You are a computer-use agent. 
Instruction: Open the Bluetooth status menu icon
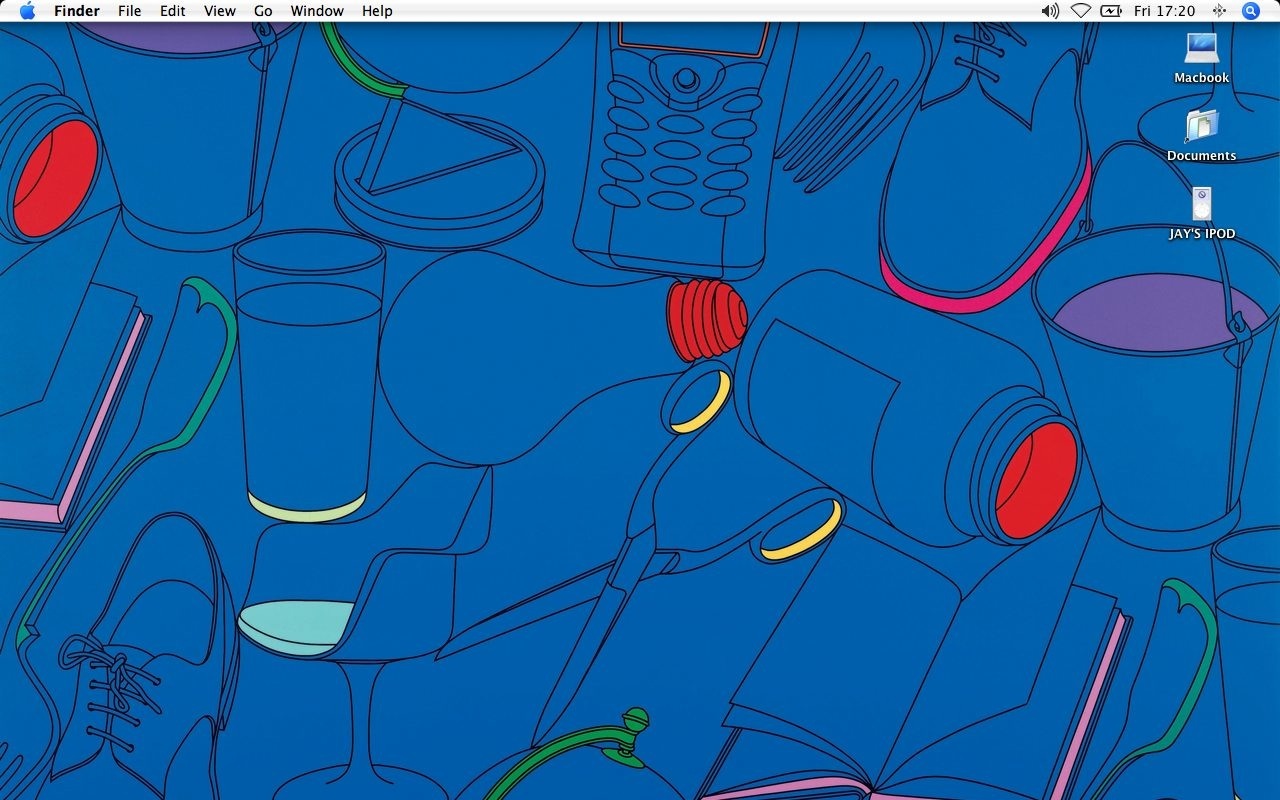pyautogui.click(x=1219, y=11)
